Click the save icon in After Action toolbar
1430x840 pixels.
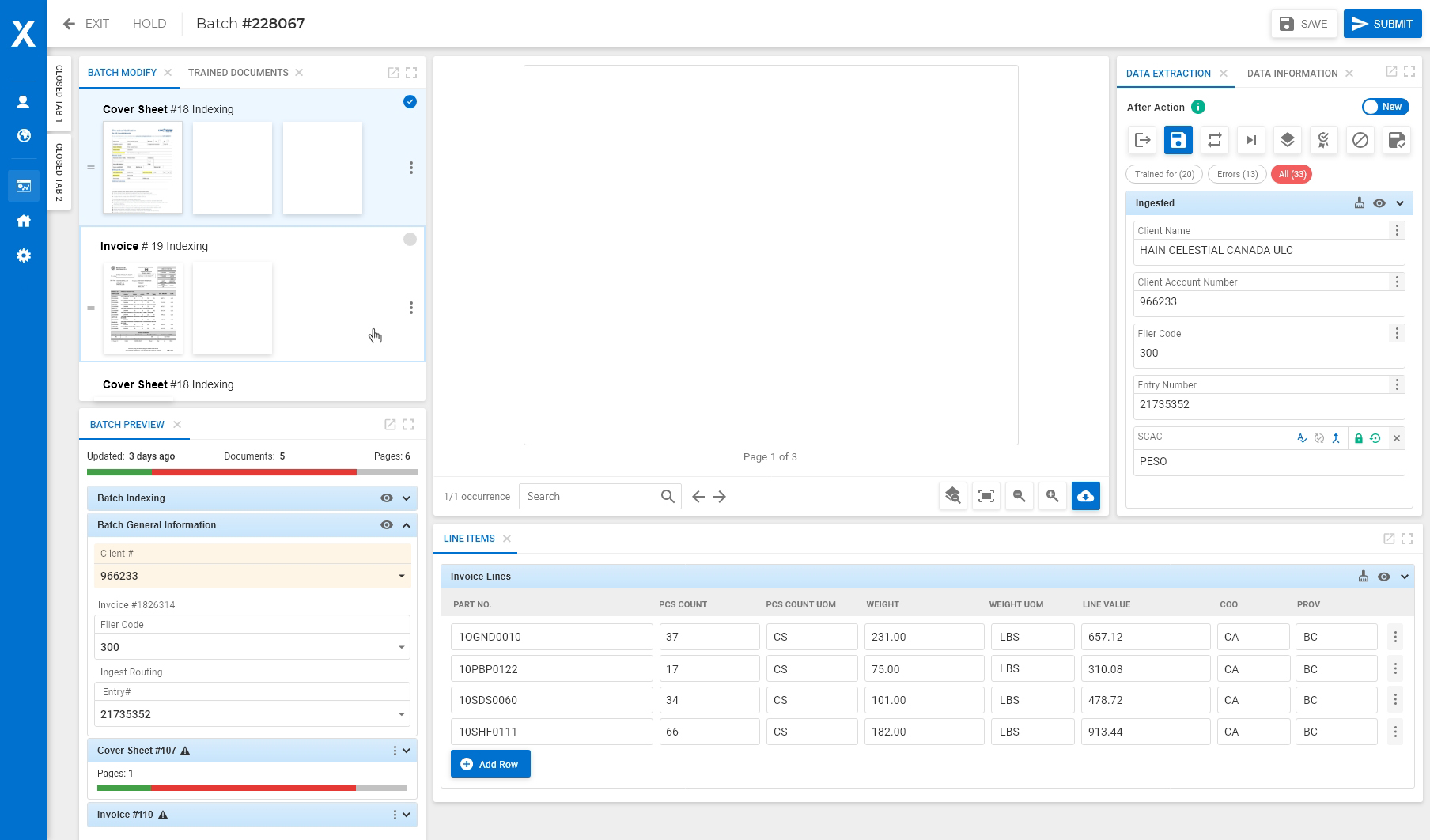1178,140
